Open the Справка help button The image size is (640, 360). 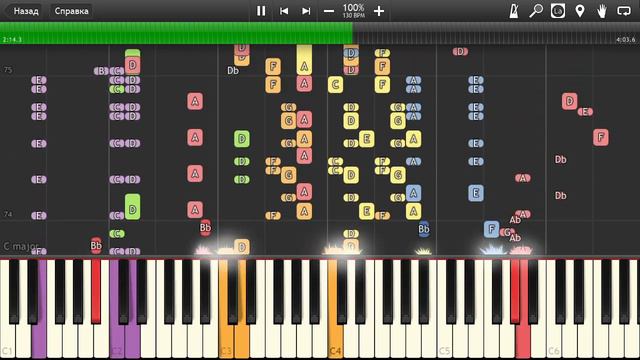pos(71,11)
